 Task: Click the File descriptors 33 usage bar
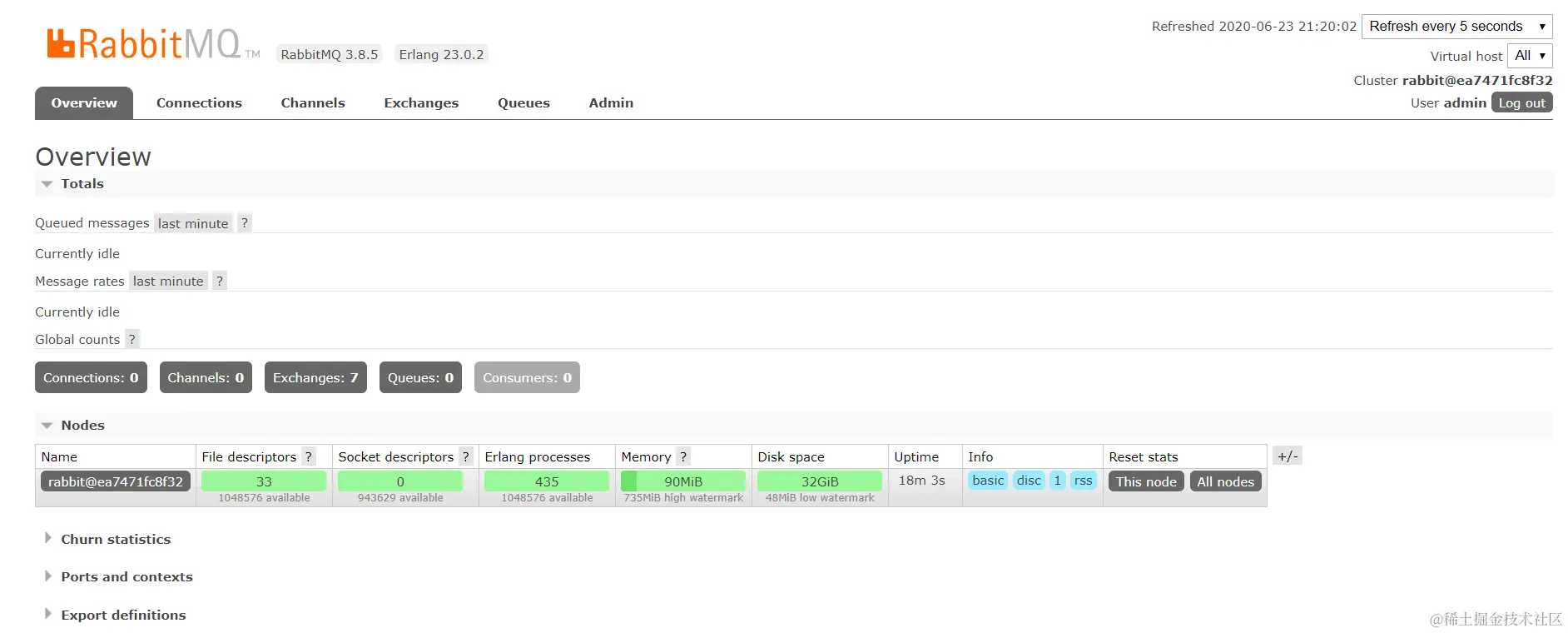[264, 481]
